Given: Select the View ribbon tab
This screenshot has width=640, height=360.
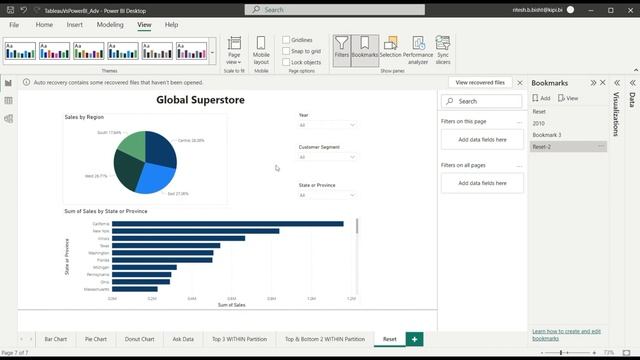Looking at the screenshot, I should tap(144, 25).
